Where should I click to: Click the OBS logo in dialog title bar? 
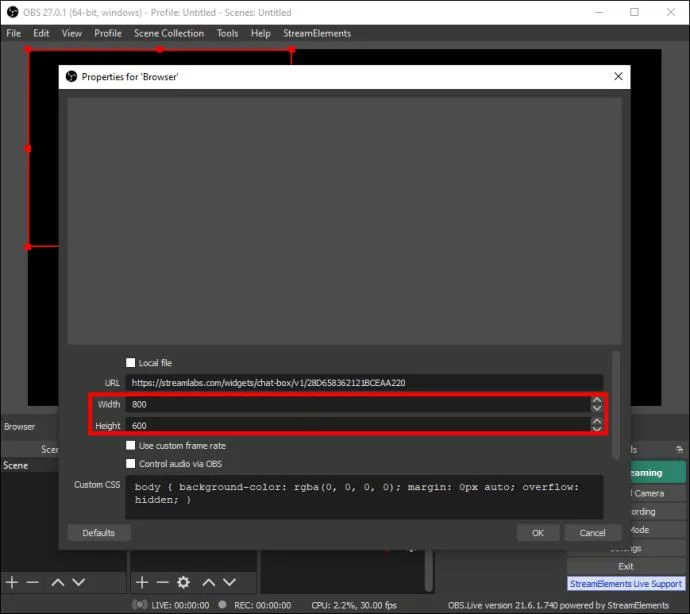tap(71, 77)
